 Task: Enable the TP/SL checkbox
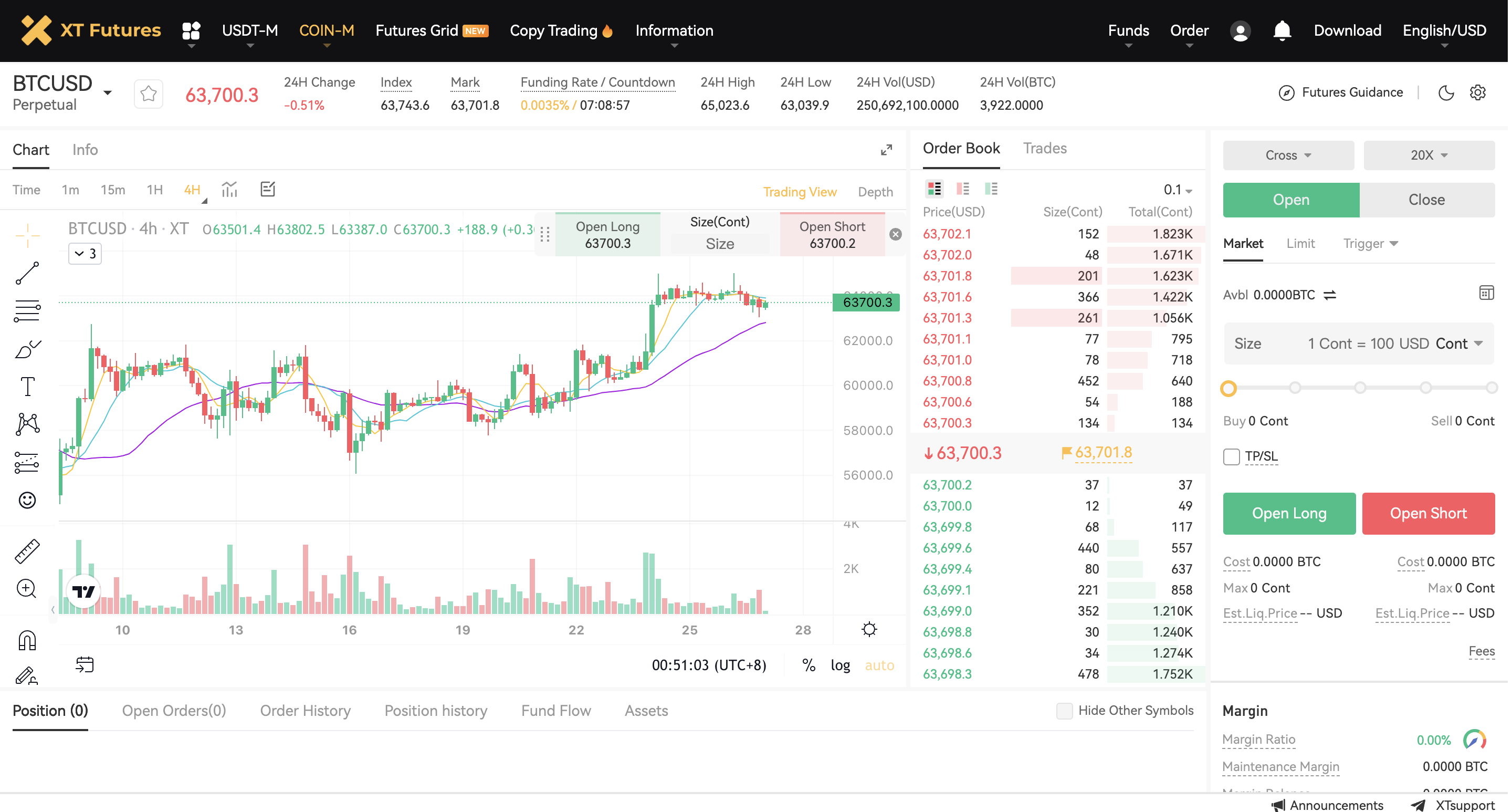click(1231, 456)
